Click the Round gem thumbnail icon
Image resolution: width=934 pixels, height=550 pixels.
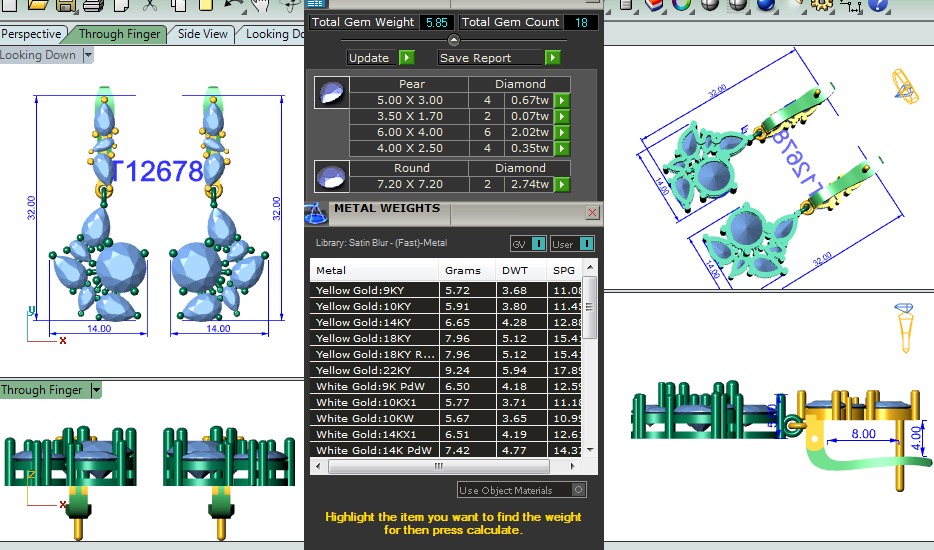[331, 176]
